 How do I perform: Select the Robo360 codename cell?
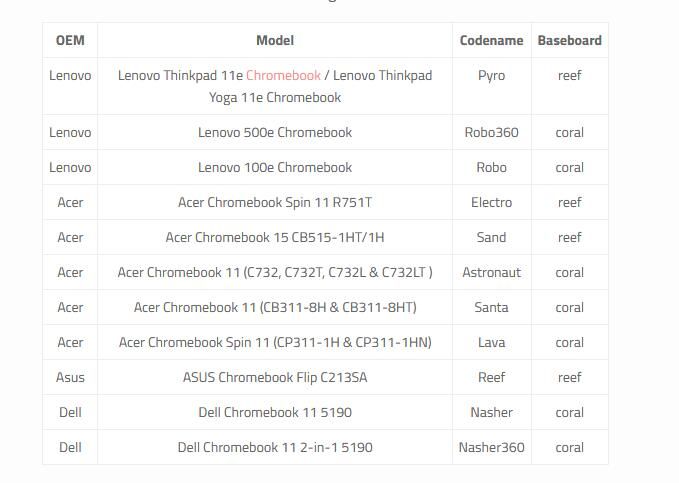pyautogui.click(x=491, y=132)
